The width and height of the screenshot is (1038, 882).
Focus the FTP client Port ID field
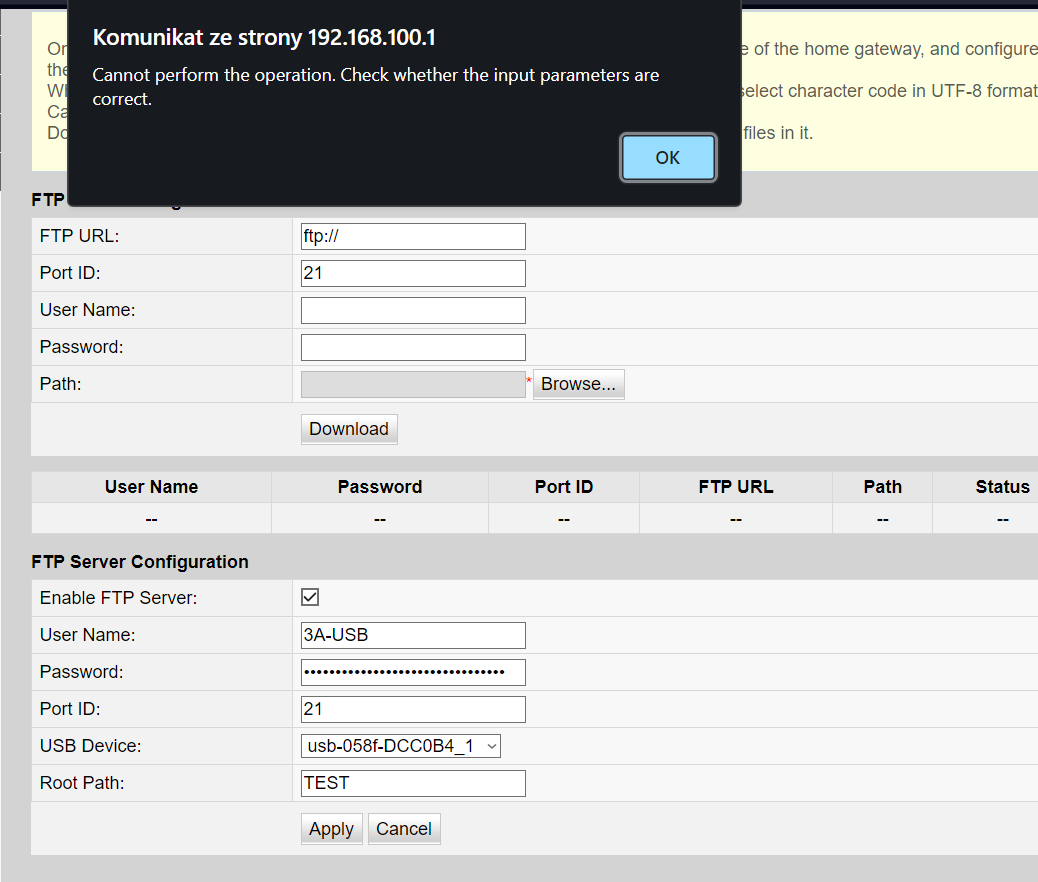tap(413, 273)
